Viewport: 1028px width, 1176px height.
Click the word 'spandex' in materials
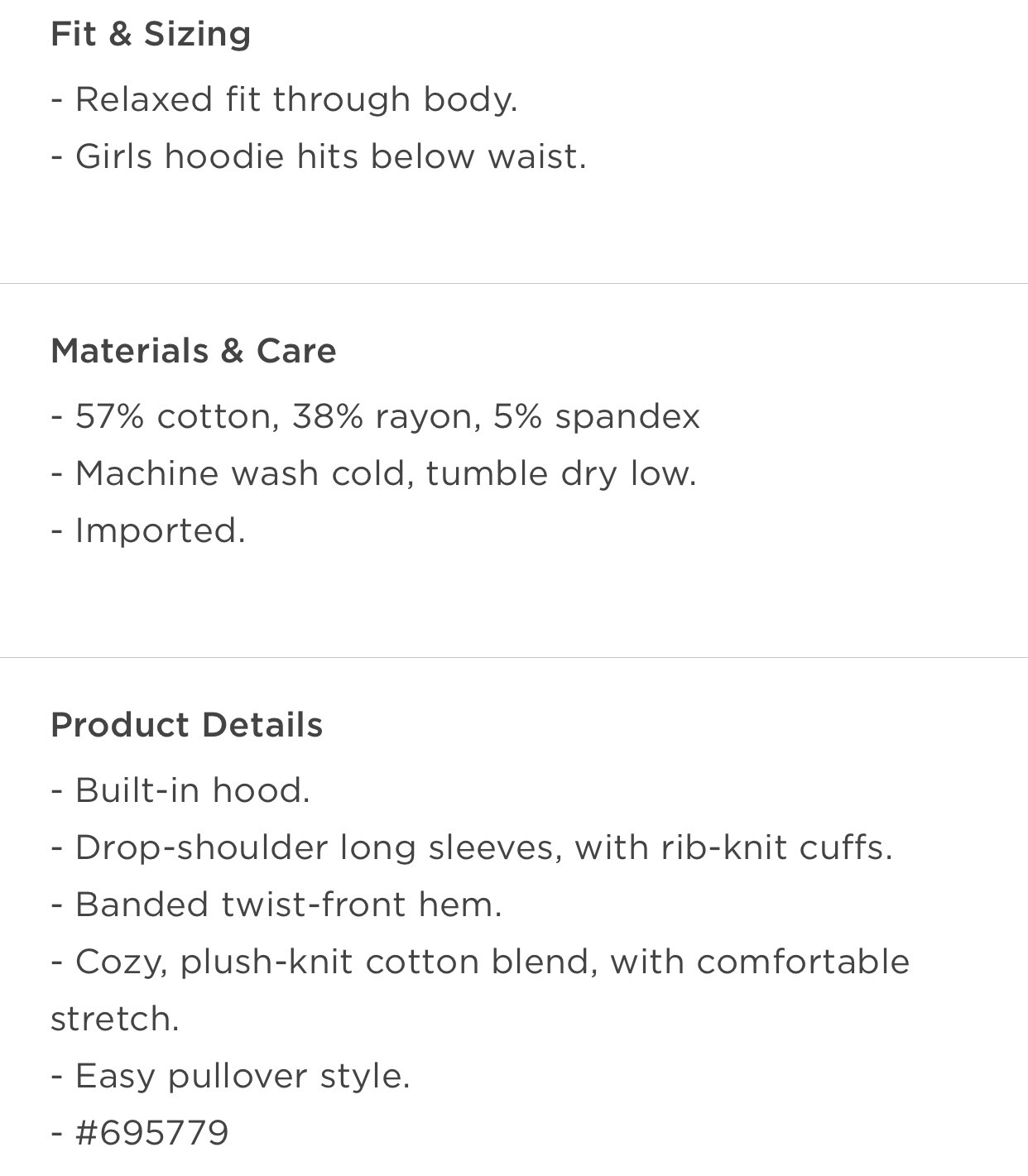(627, 418)
